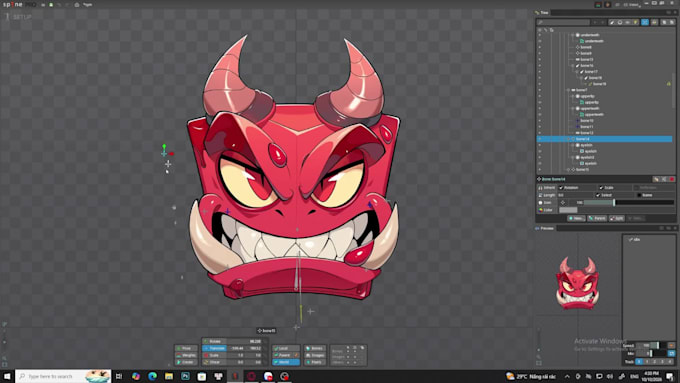
Task: Activate the Scale transform tool
Action: coord(214,355)
